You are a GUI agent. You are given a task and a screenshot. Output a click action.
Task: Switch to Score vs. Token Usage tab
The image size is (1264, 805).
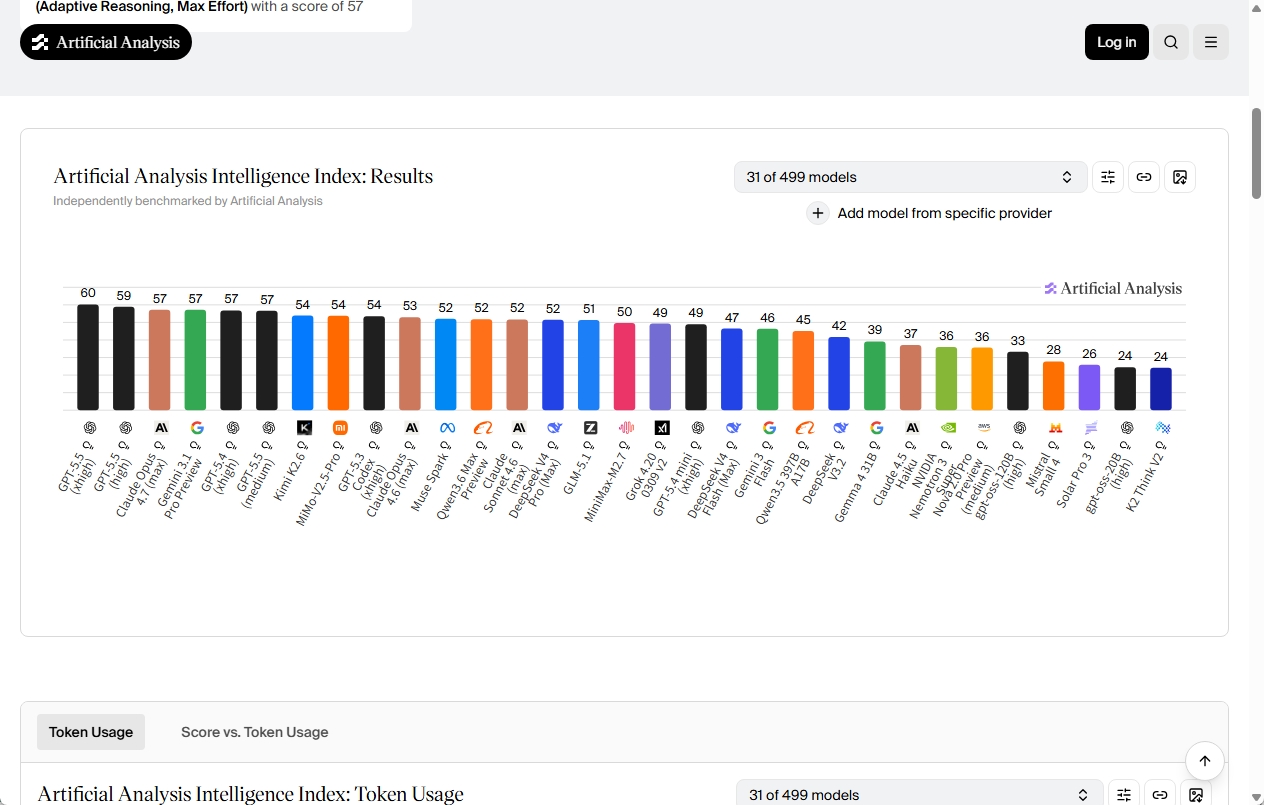pyautogui.click(x=255, y=732)
